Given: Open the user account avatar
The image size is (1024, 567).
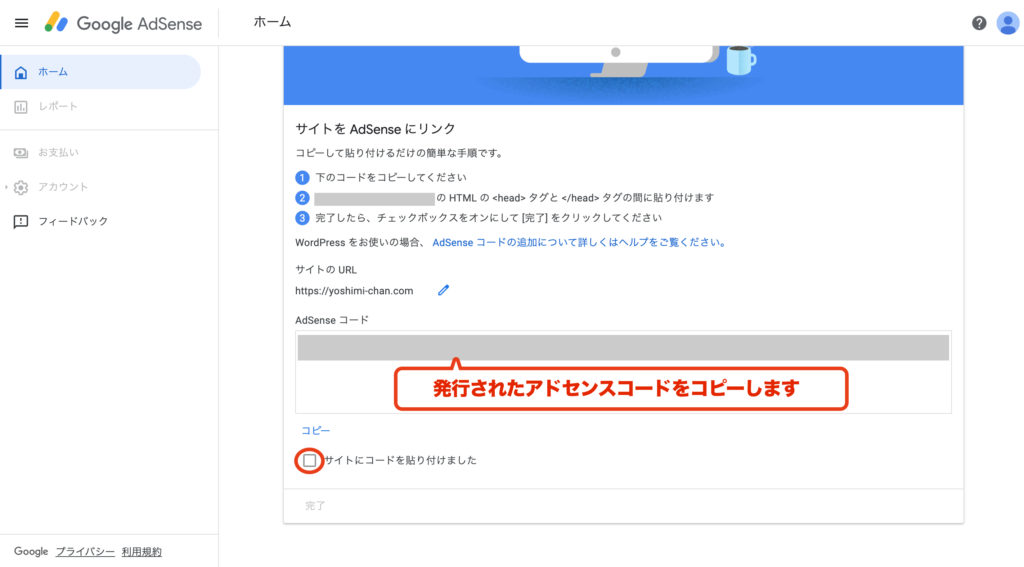Looking at the screenshot, I should coord(1008,23).
